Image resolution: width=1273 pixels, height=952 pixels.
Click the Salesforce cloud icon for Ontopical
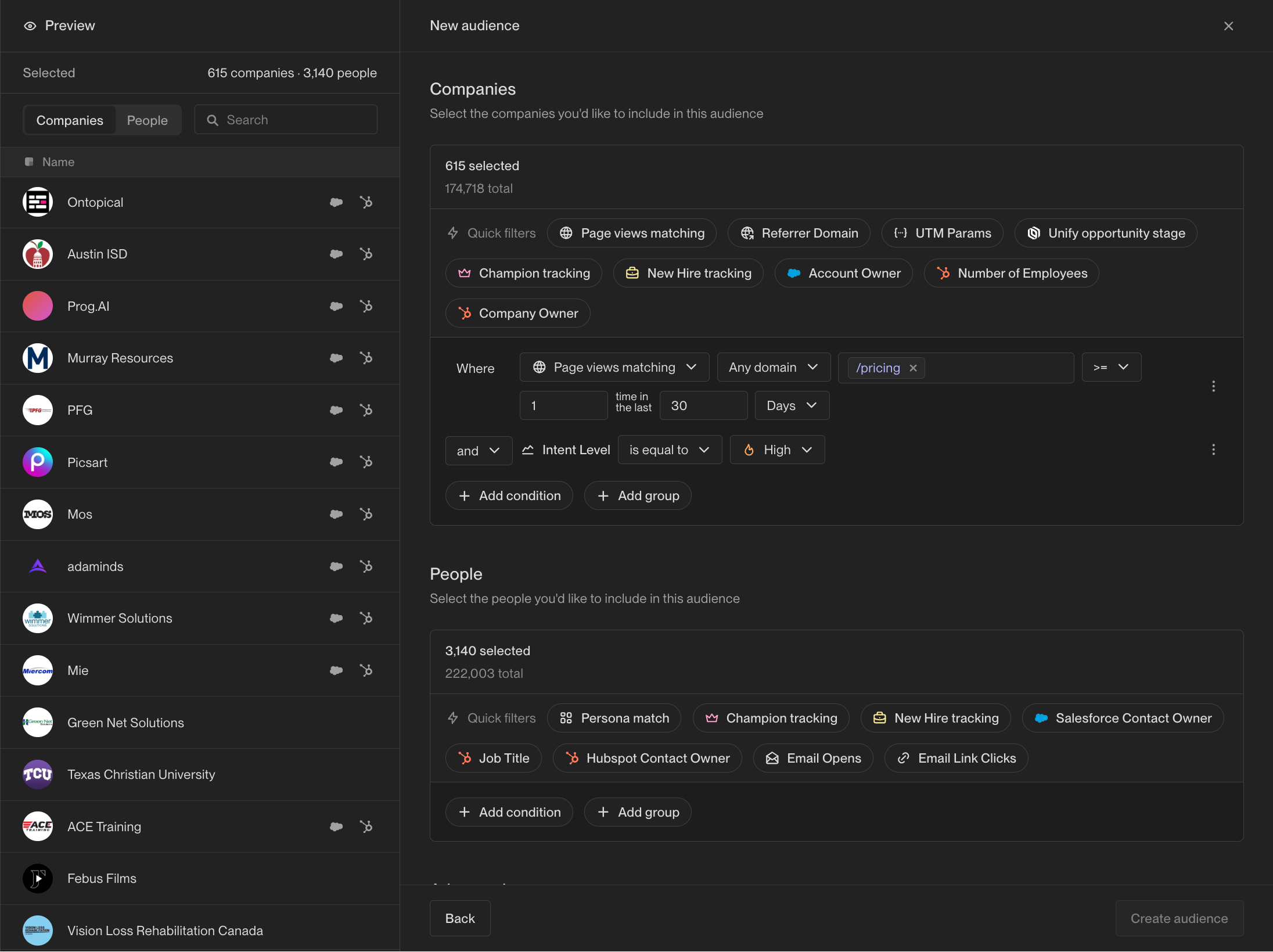[x=336, y=202]
